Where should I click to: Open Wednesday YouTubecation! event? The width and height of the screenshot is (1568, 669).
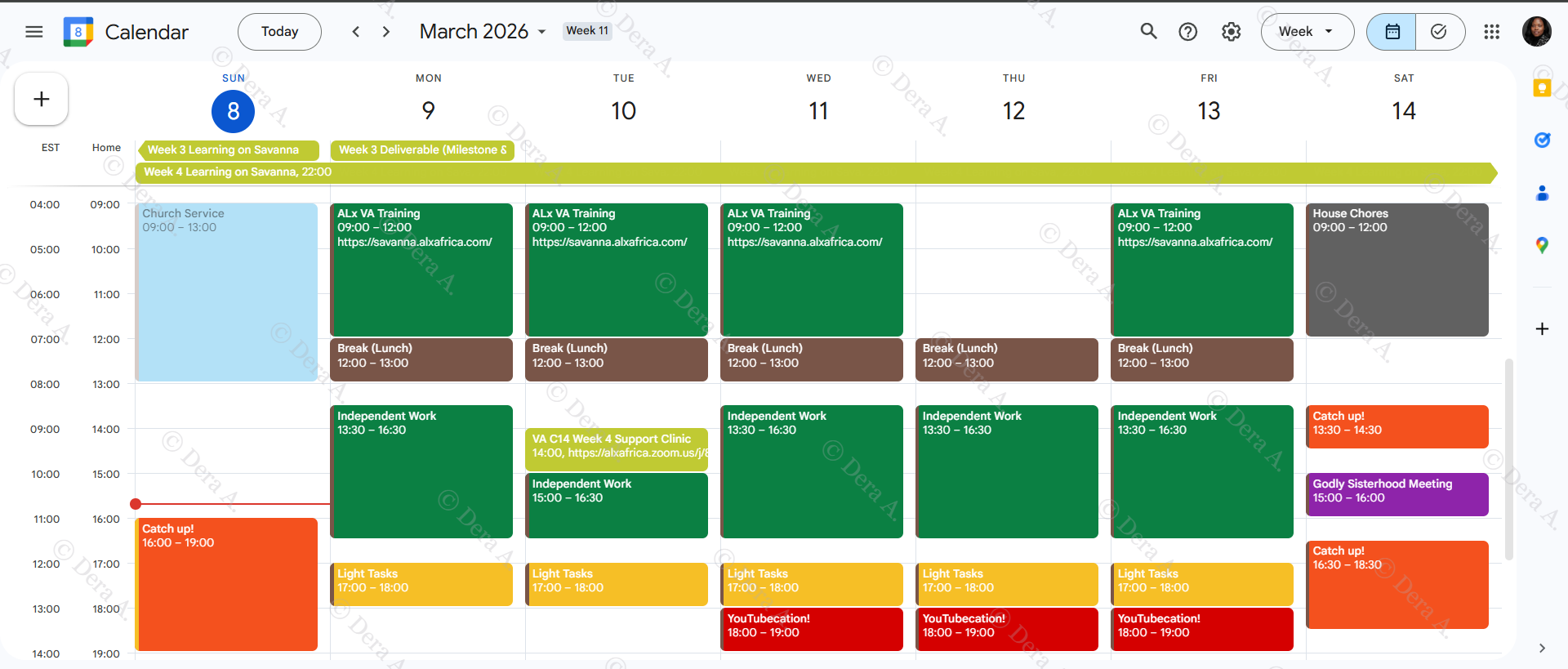[x=812, y=630]
